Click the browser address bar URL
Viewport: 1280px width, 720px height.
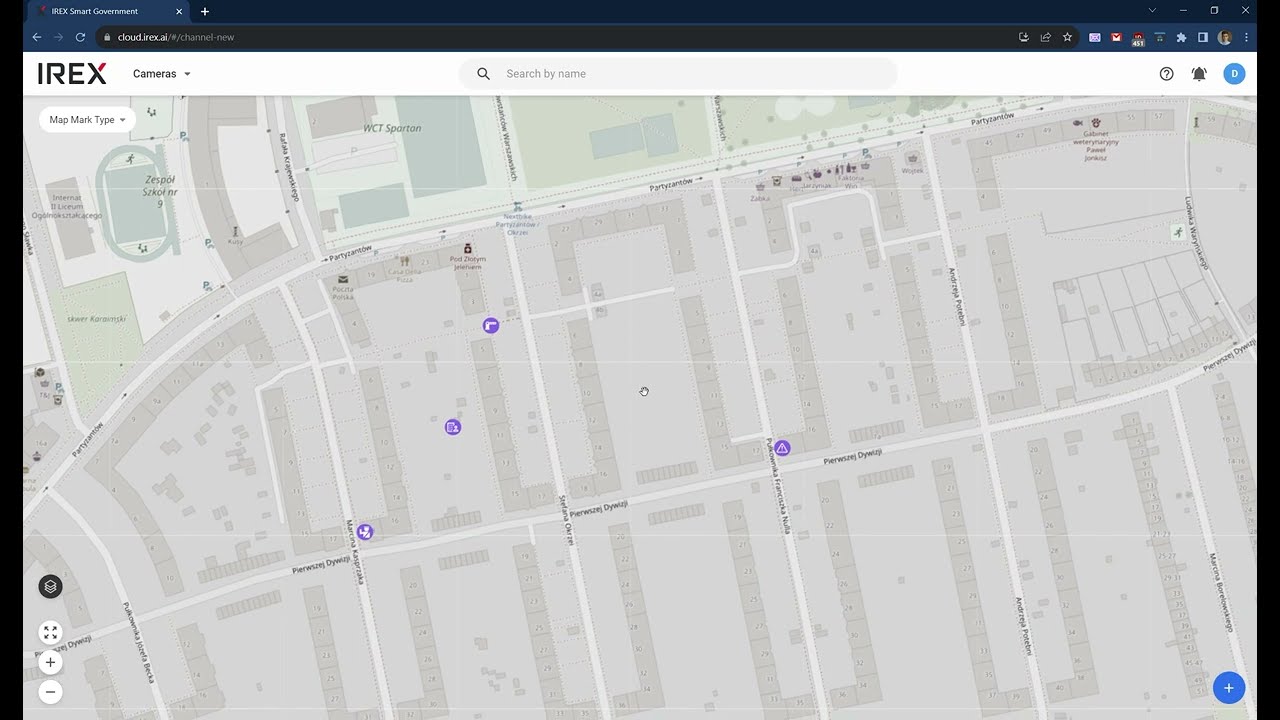pos(176,37)
